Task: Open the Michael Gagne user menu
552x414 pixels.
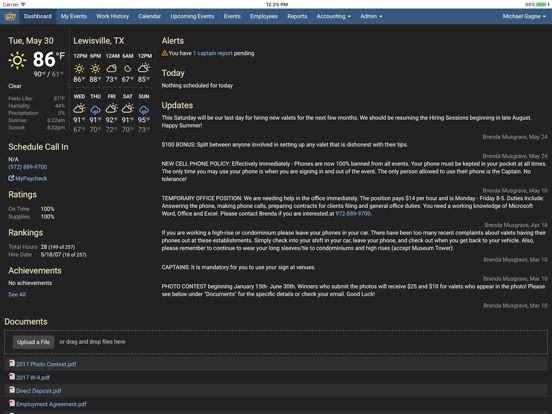Action: [524, 16]
